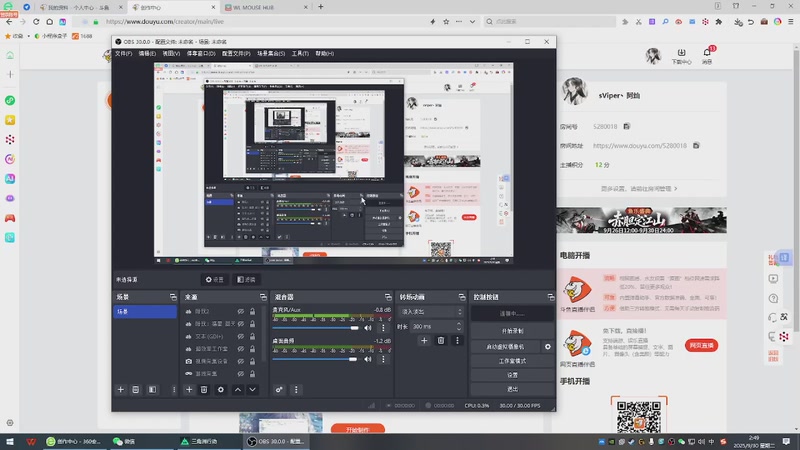Expand 更多设置 room management chevron link
800x450 pixels.
tap(639, 189)
